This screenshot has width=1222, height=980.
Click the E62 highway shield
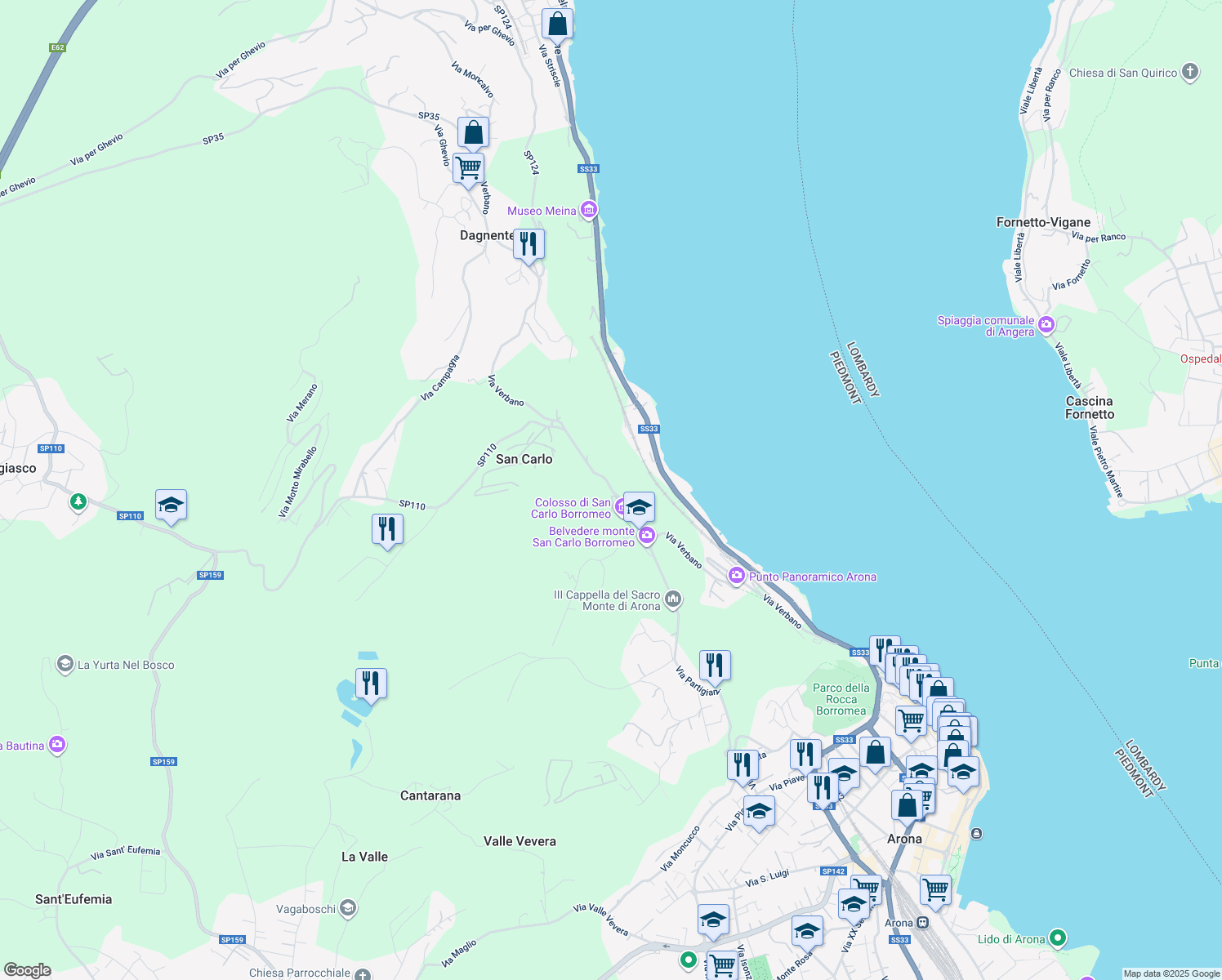[57, 47]
